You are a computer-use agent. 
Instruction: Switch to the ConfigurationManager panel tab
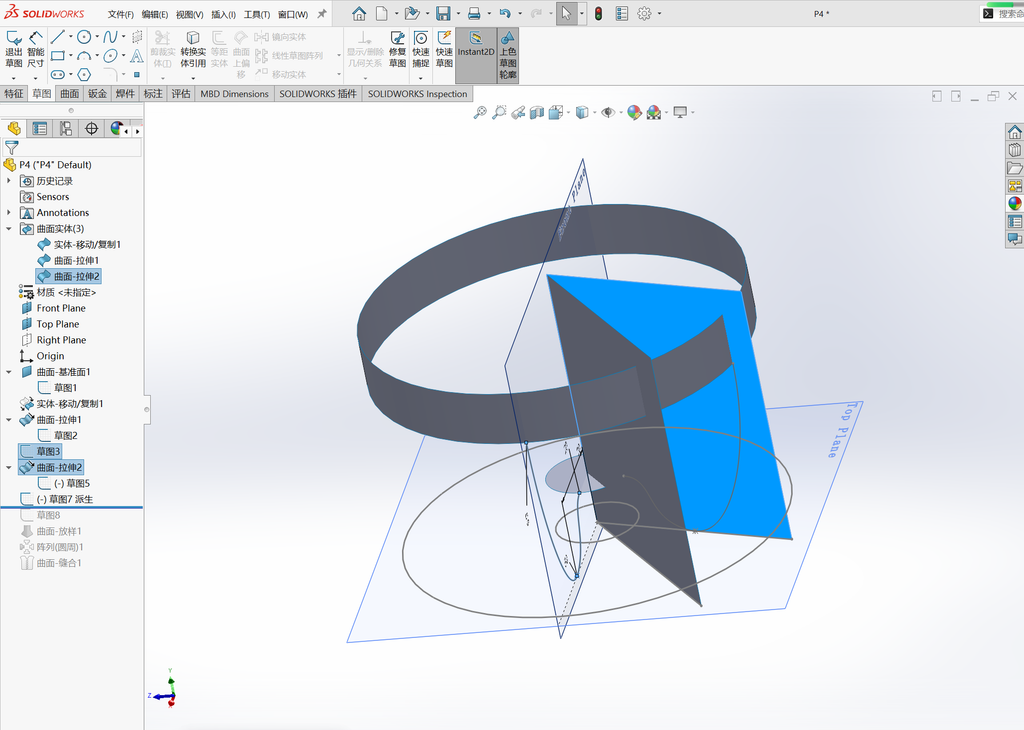[x=66, y=129]
